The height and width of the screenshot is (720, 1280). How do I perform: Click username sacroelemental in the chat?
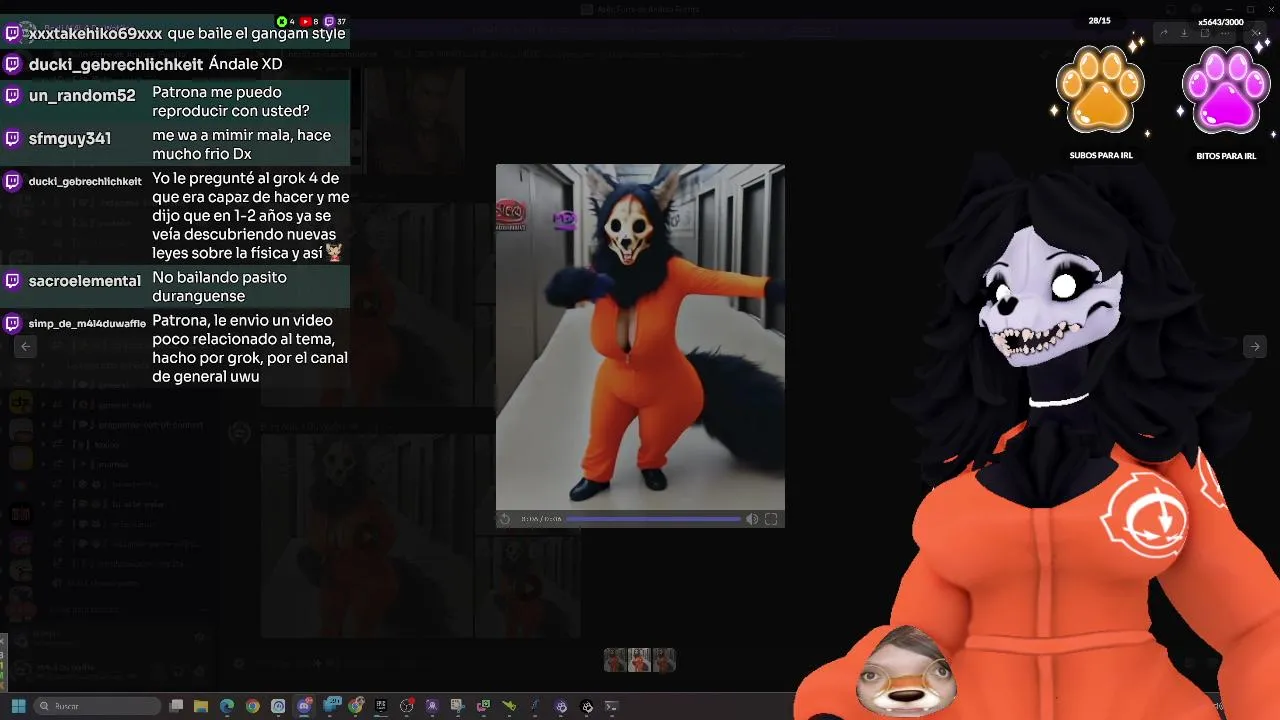pyautogui.click(x=85, y=281)
